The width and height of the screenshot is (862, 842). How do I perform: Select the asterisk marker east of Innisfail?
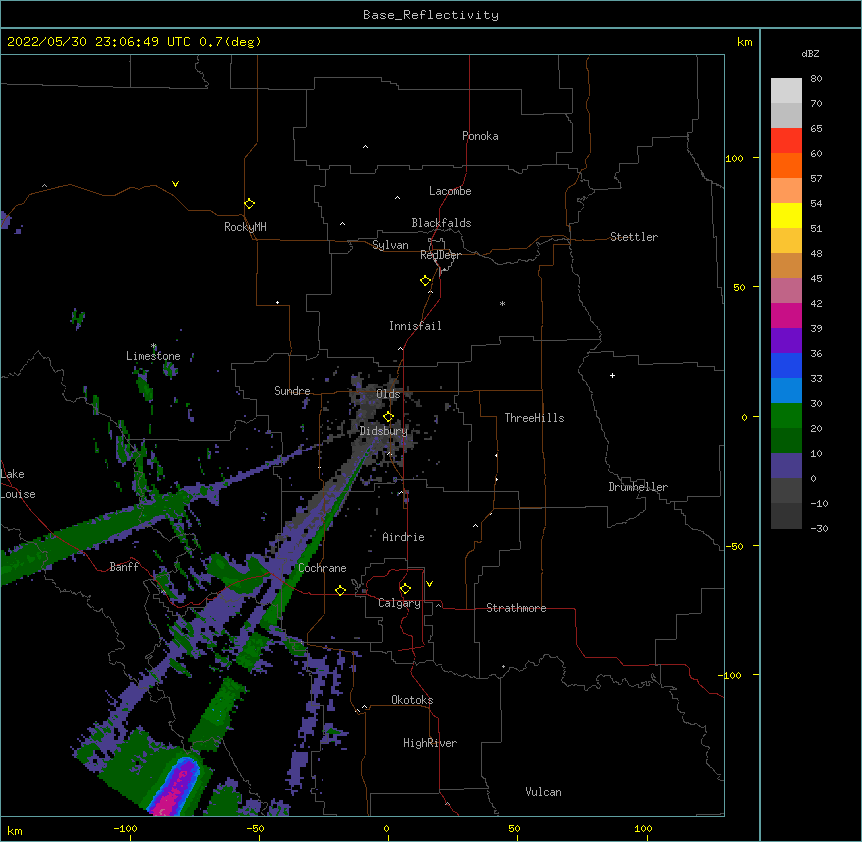pyautogui.click(x=502, y=303)
